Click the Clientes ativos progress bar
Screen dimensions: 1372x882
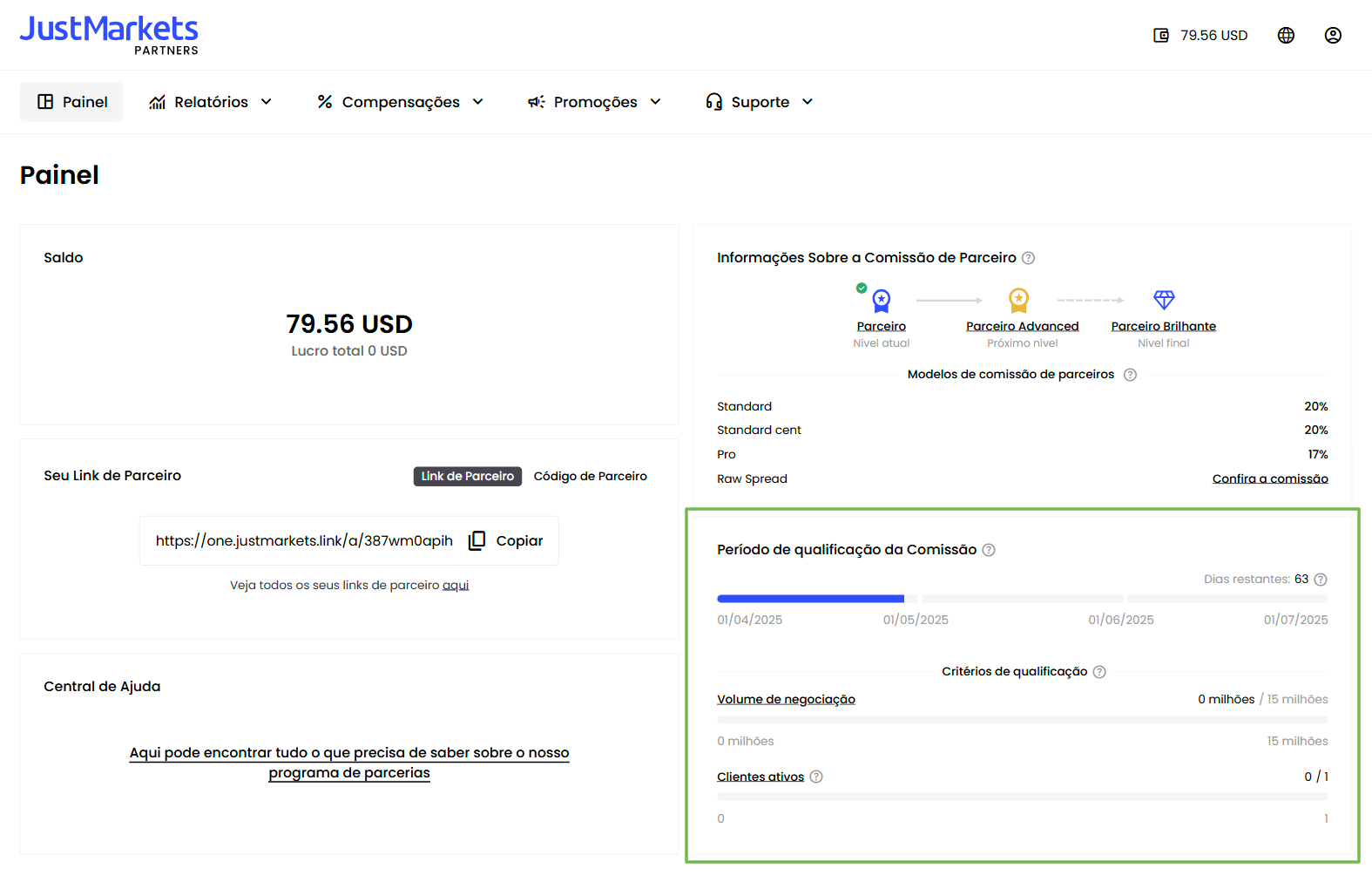click(x=1023, y=797)
